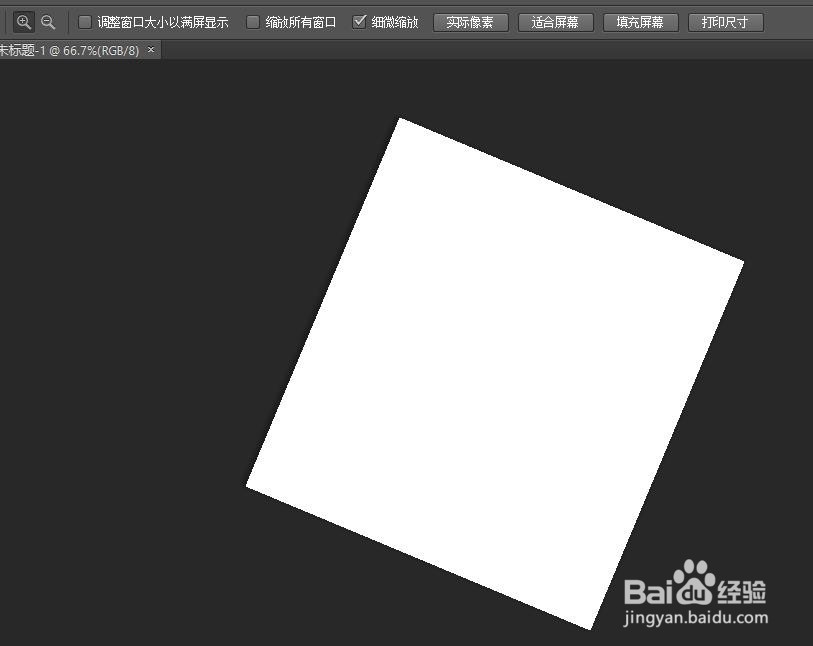Viewport: 813px width, 646px height.
Task: Select the Zoom In magnifier icon
Action: coord(23,21)
